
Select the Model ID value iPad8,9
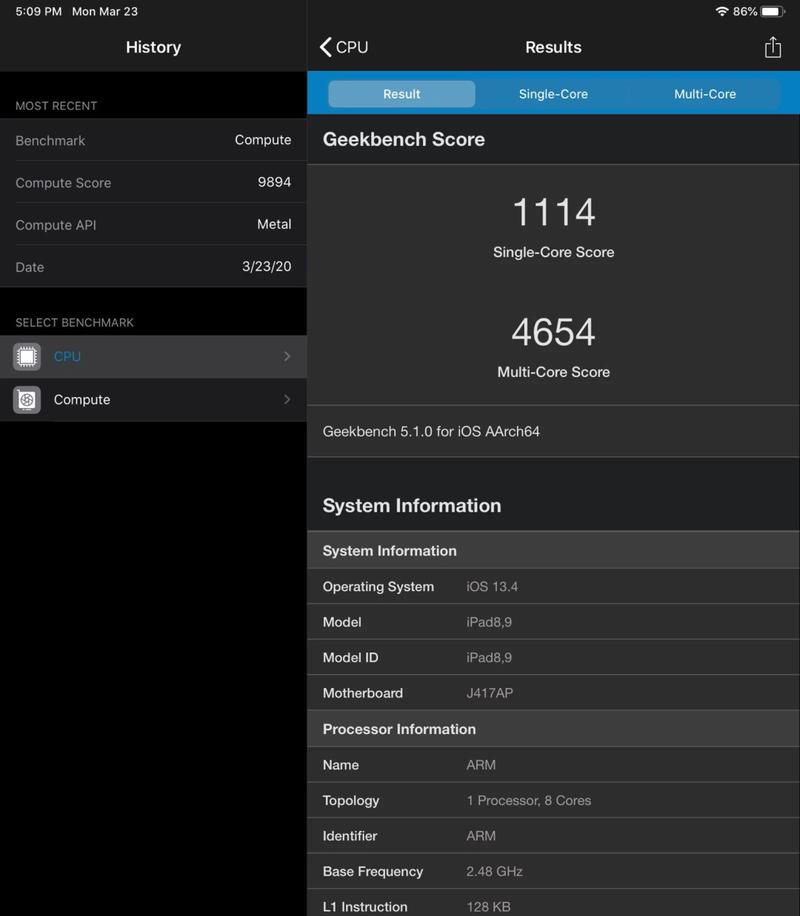point(489,658)
